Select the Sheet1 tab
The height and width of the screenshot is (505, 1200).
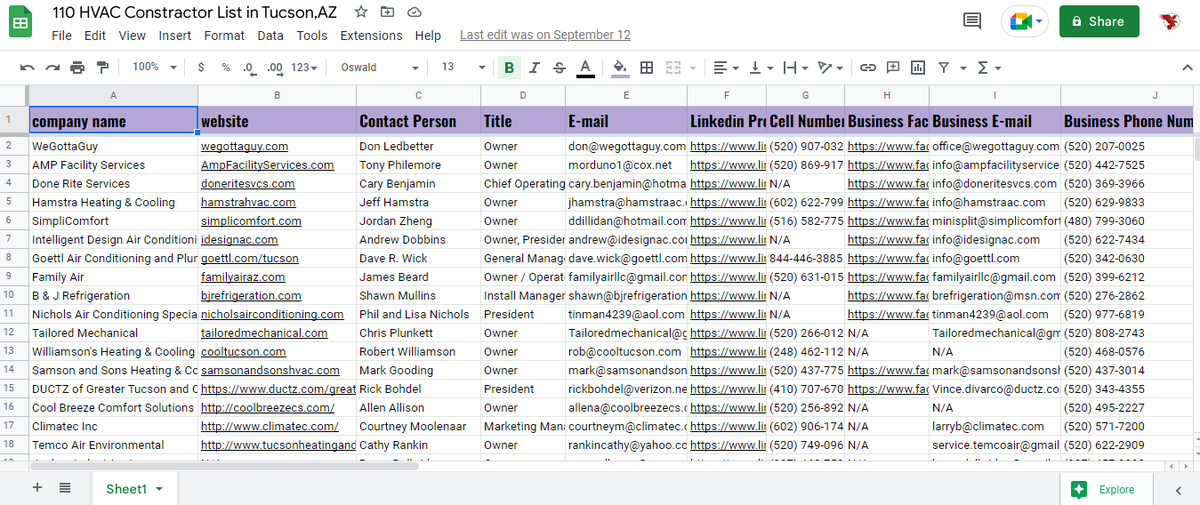134,489
